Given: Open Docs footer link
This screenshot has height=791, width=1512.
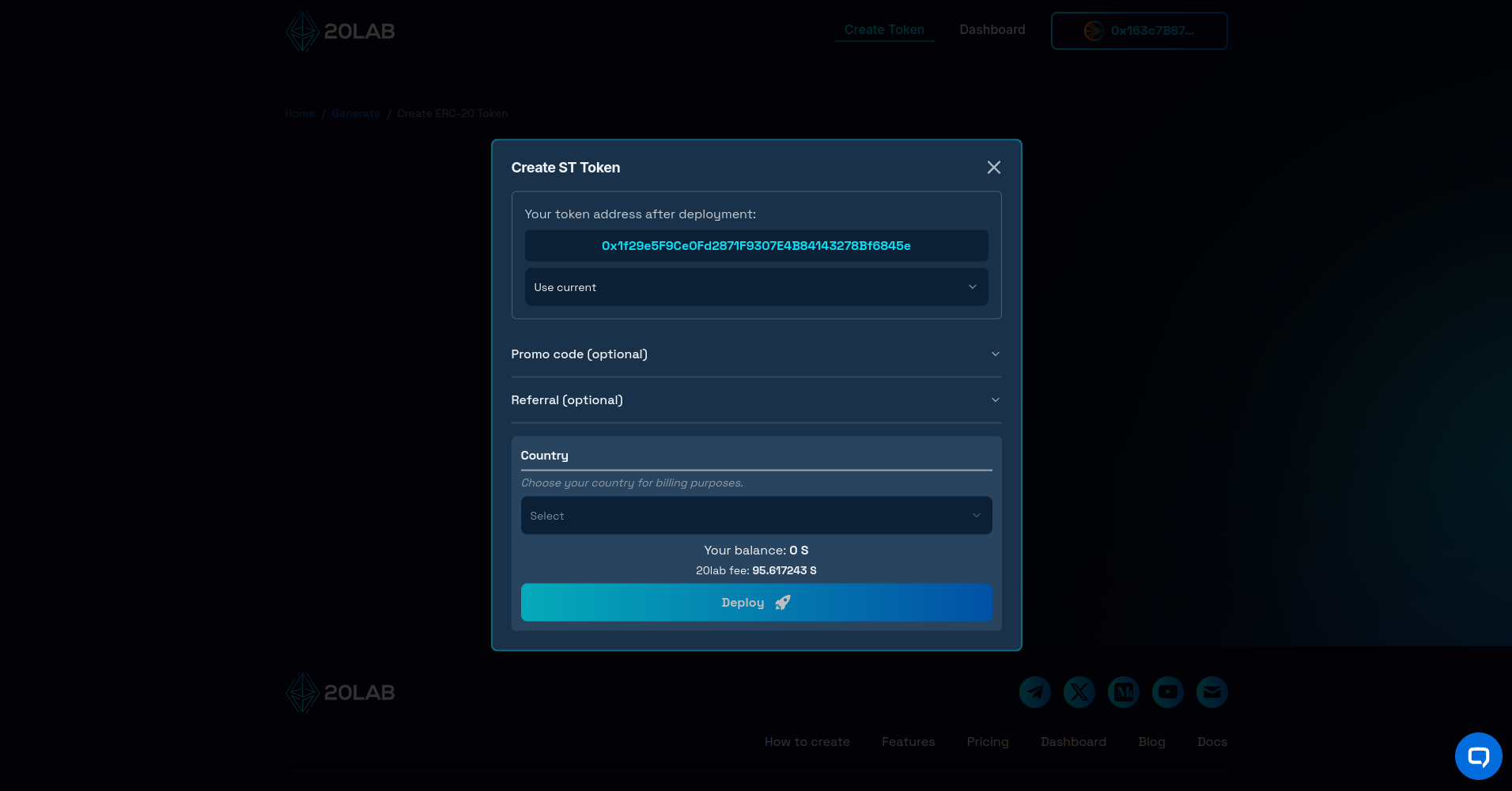Looking at the screenshot, I should [x=1212, y=742].
